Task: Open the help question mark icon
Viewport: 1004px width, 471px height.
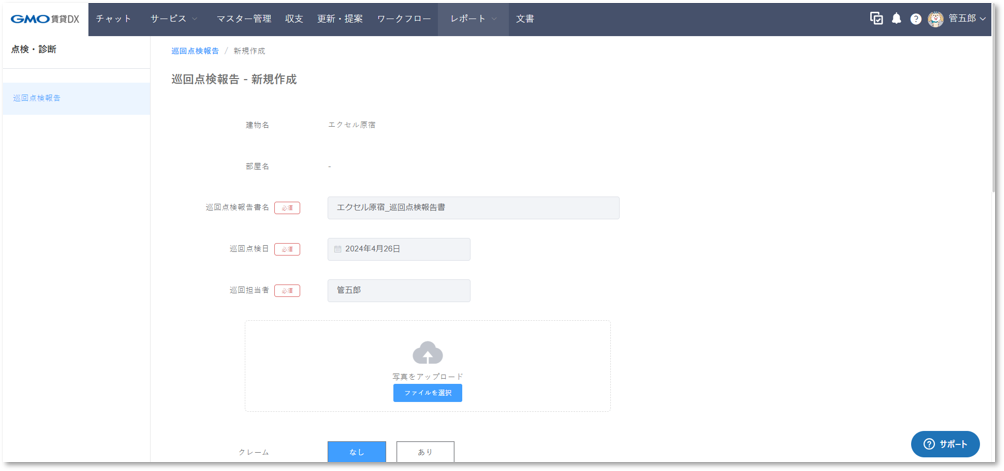Action: click(x=916, y=19)
